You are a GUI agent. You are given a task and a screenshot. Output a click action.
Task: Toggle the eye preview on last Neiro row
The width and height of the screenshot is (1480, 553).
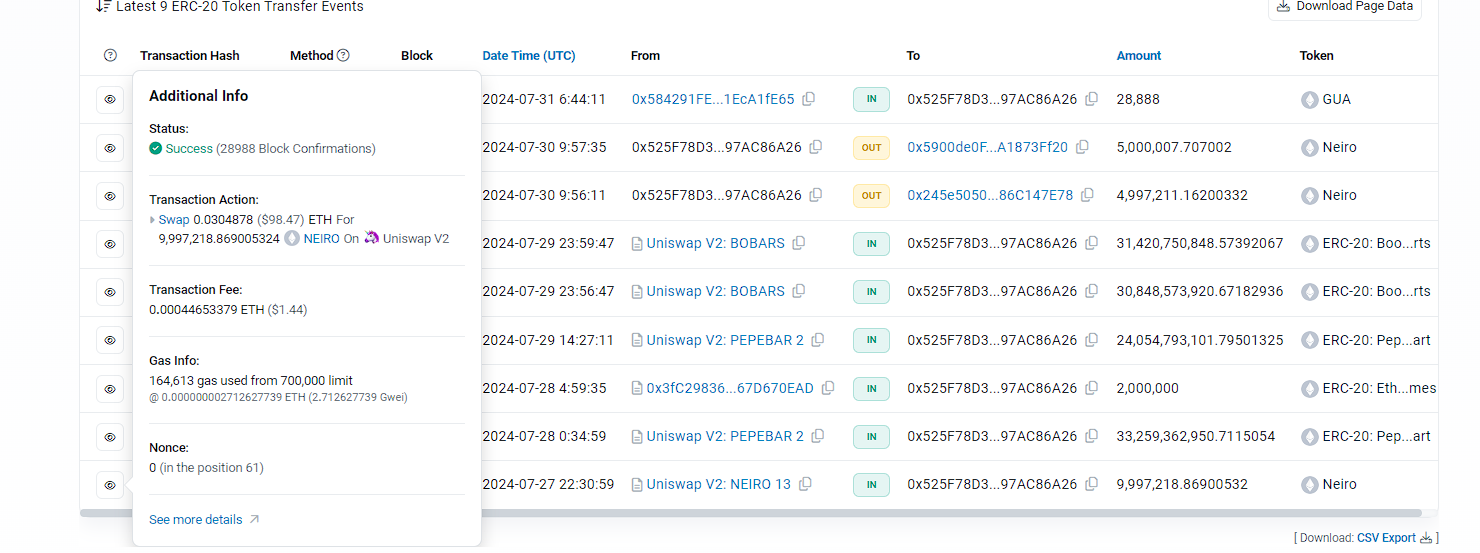110,485
